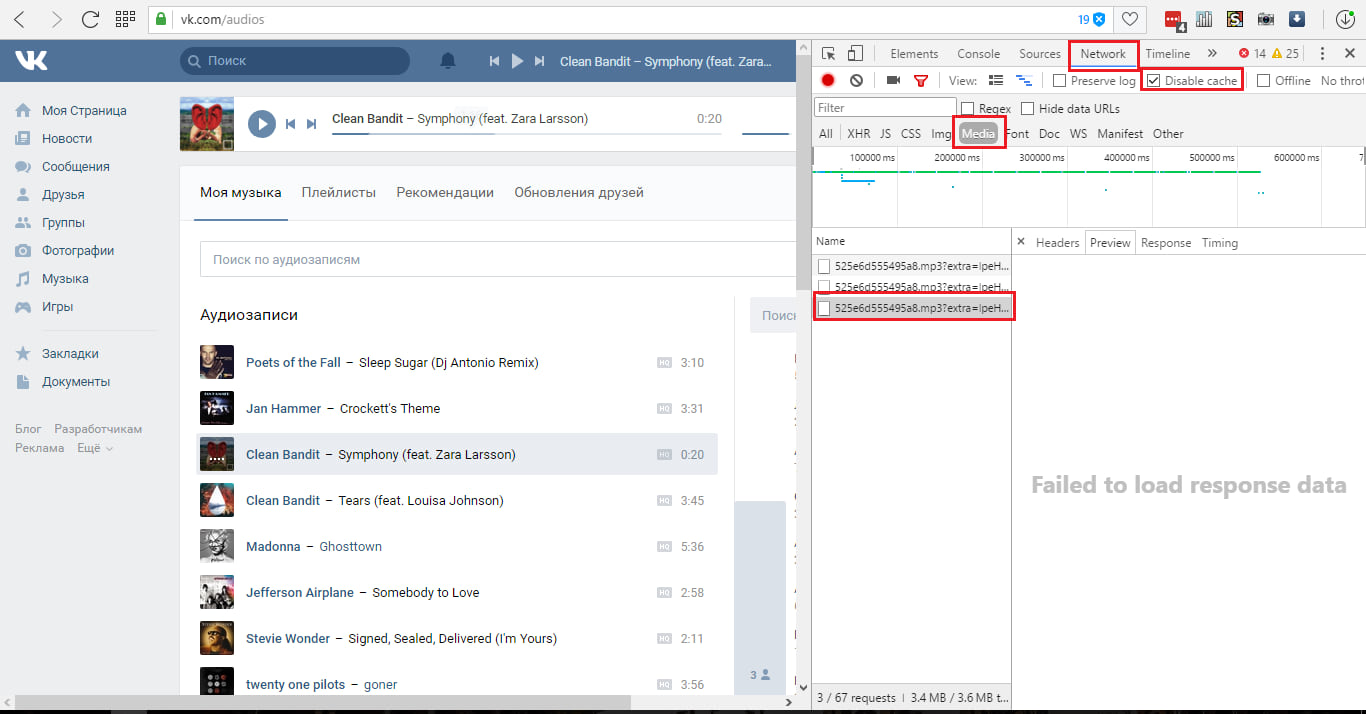
Task: Open the Timing tab of request
Action: (1220, 243)
